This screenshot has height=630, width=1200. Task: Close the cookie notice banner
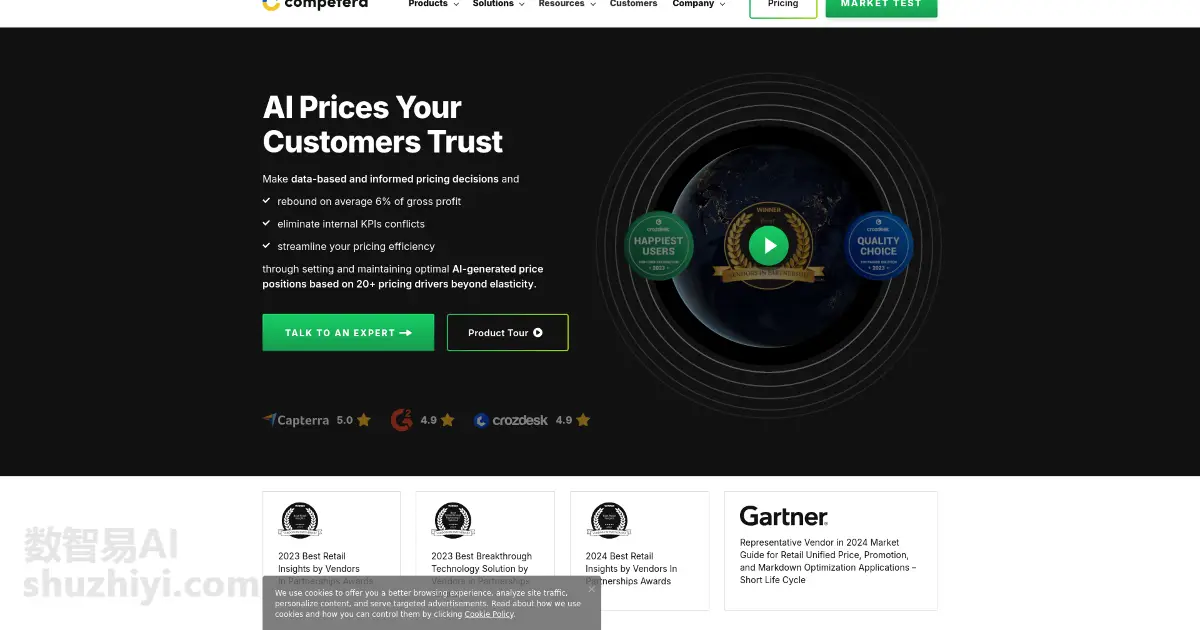(591, 589)
